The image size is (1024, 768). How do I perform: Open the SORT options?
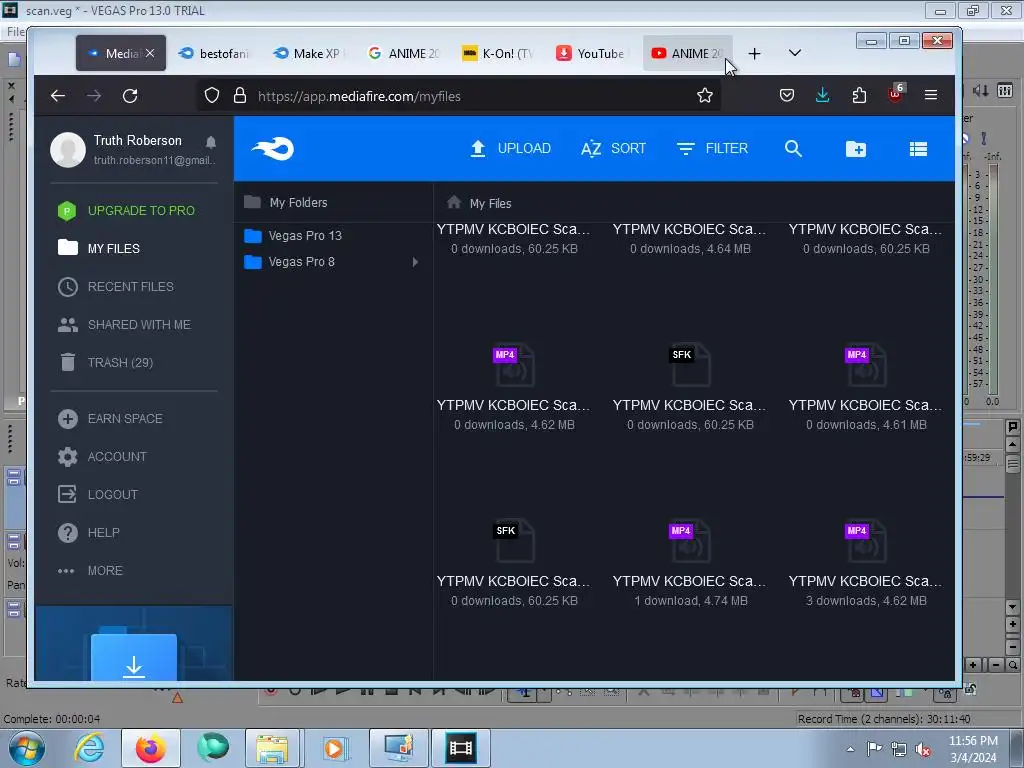pos(613,148)
